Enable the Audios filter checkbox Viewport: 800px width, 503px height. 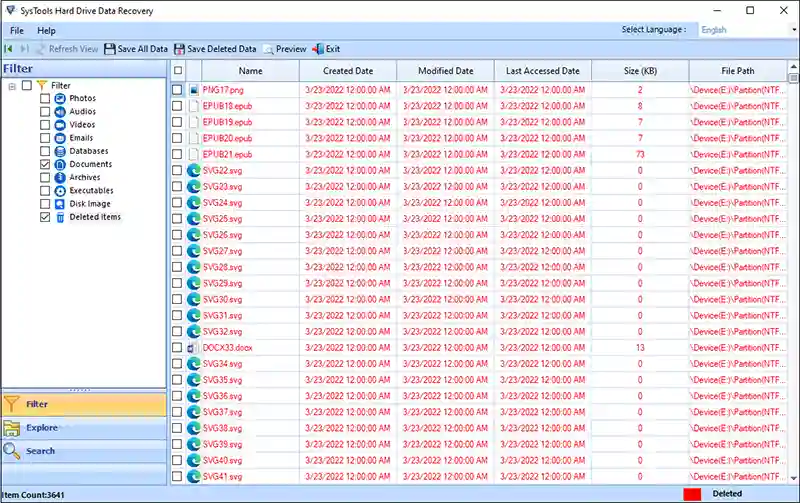45,112
